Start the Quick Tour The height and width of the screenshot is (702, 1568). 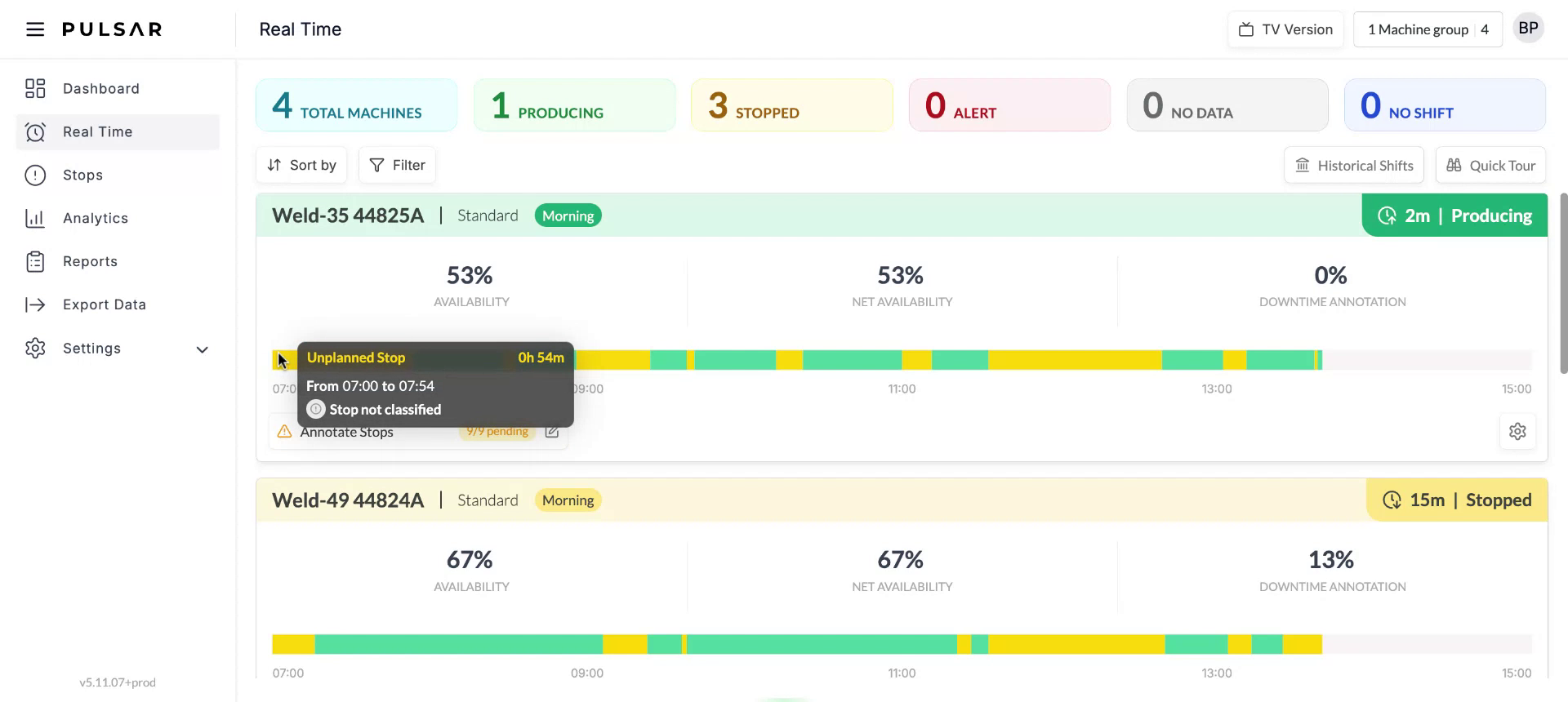point(1490,165)
